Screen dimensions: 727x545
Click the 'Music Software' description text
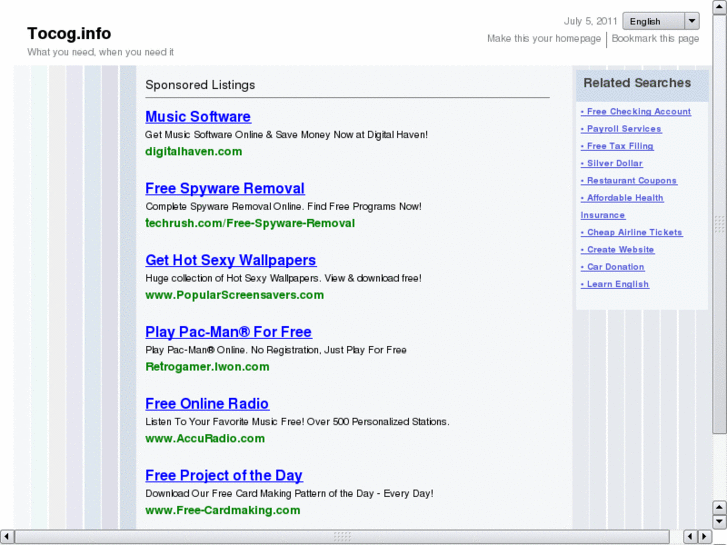pyautogui.click(x=286, y=135)
